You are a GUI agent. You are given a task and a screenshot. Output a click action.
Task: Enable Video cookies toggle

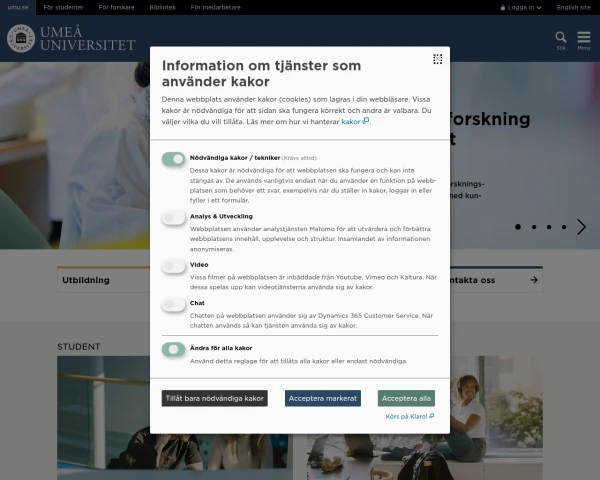pyautogui.click(x=173, y=266)
